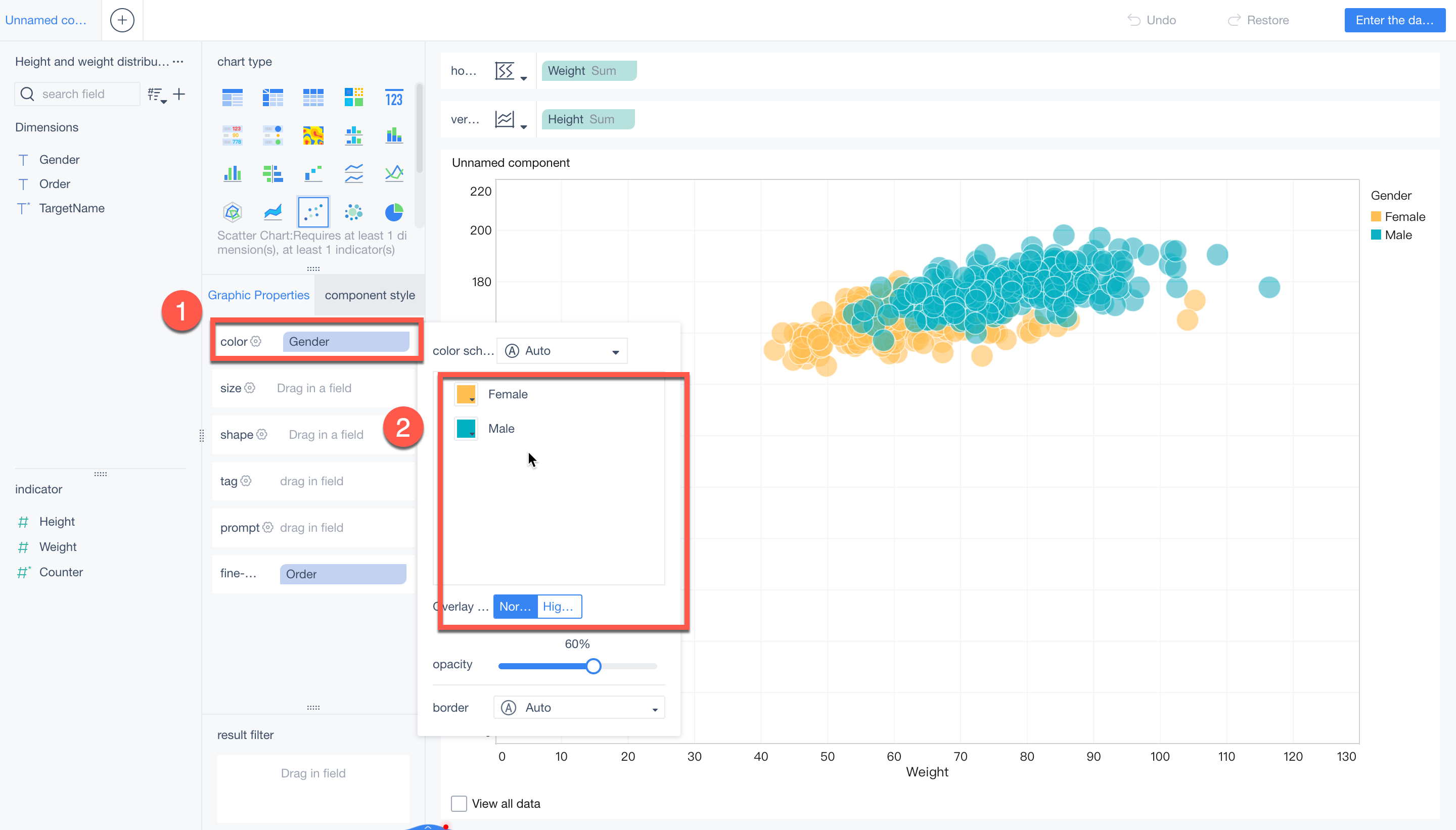Set overlay mode to Normal
Image resolution: width=1456 pixels, height=830 pixels.
pyautogui.click(x=515, y=606)
